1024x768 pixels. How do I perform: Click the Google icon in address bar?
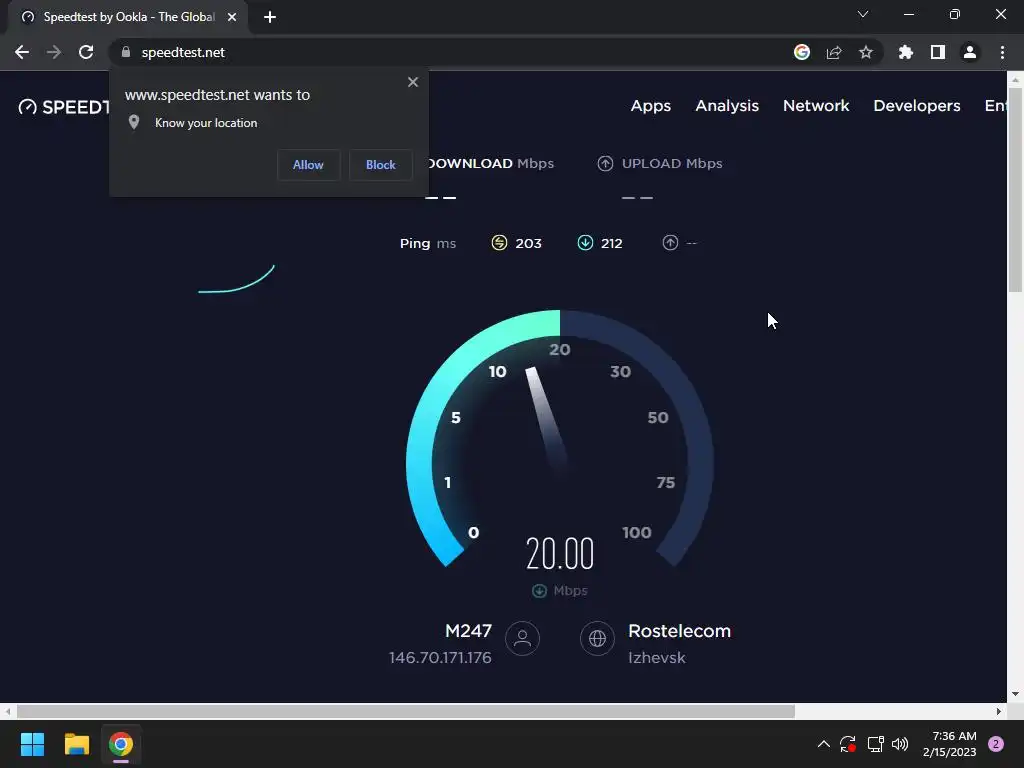coord(802,52)
